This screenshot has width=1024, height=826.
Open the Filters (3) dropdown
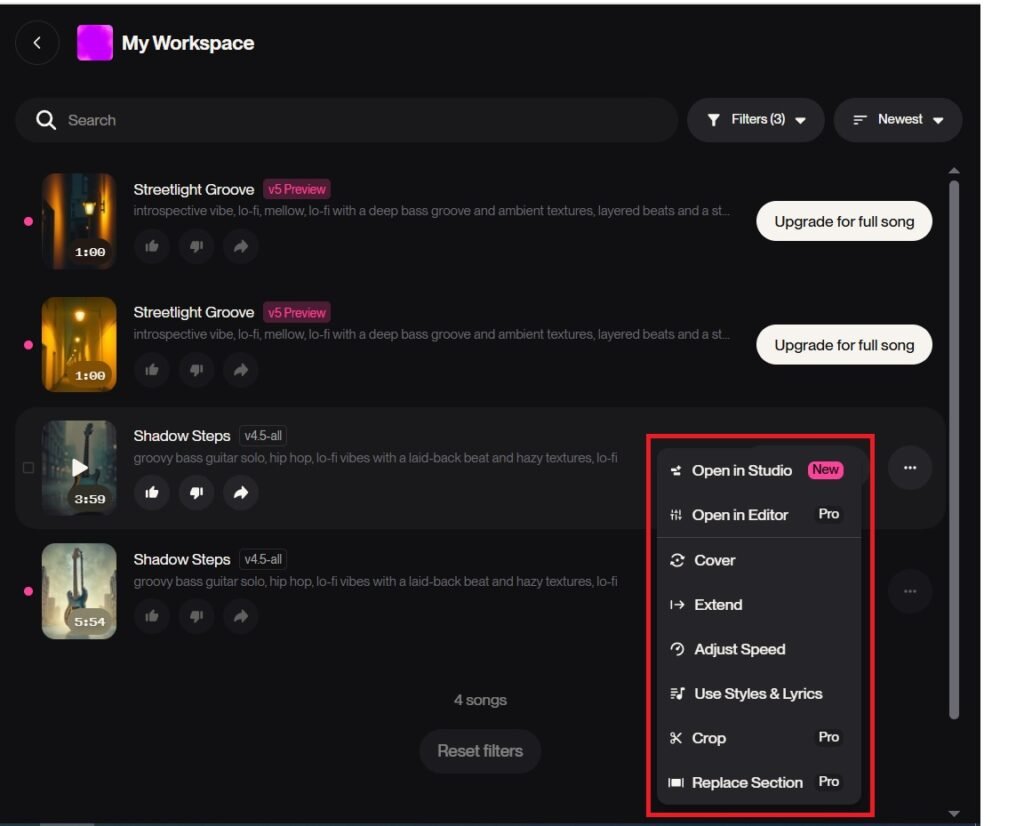click(755, 120)
